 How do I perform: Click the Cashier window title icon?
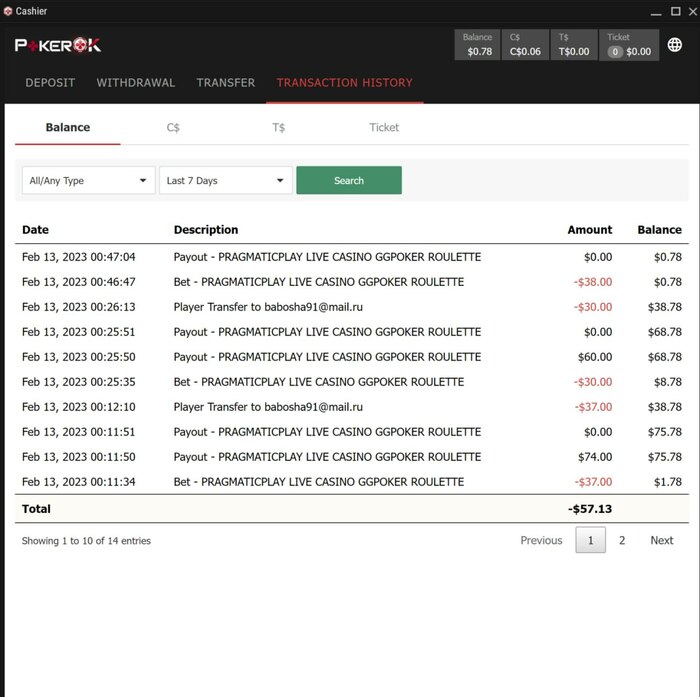(x=8, y=11)
